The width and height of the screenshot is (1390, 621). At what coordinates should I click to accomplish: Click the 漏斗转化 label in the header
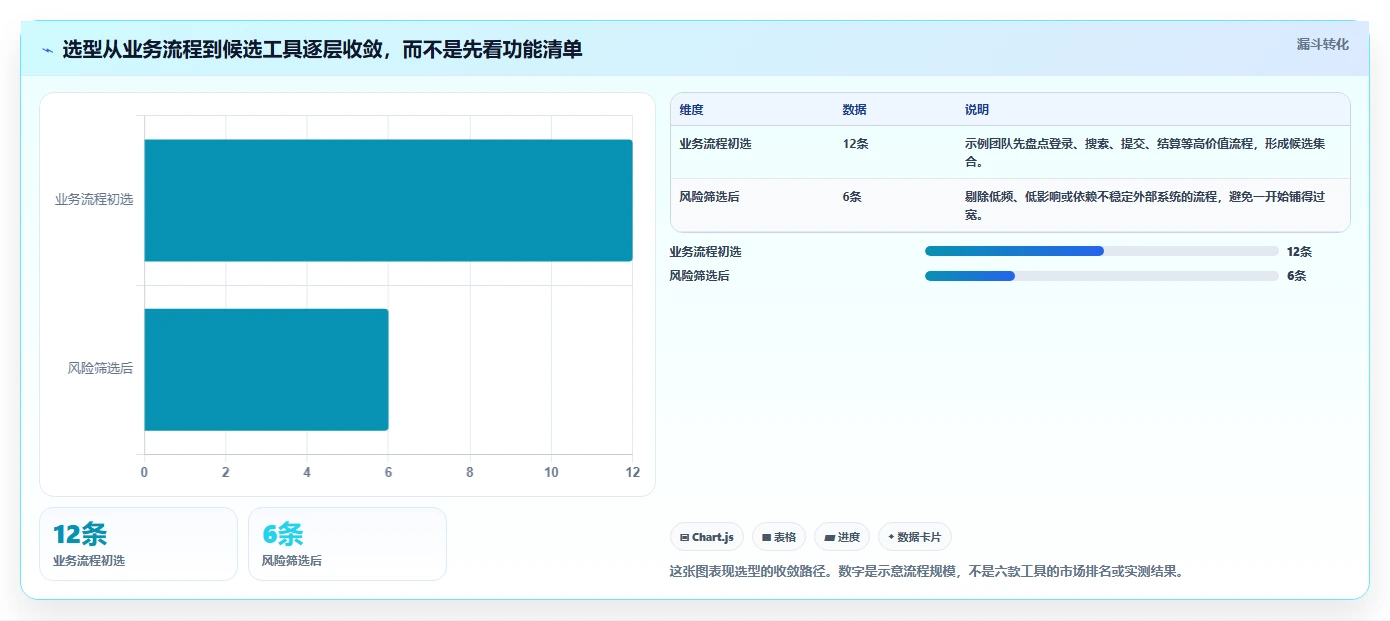pyautogui.click(x=1322, y=44)
